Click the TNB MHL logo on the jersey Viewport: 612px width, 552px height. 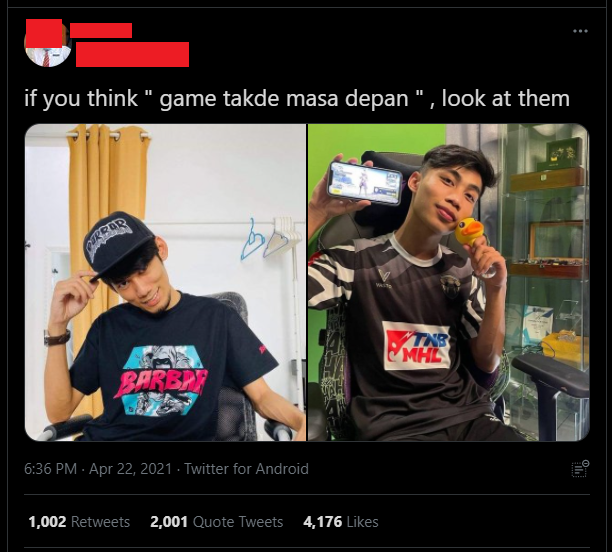pos(416,345)
